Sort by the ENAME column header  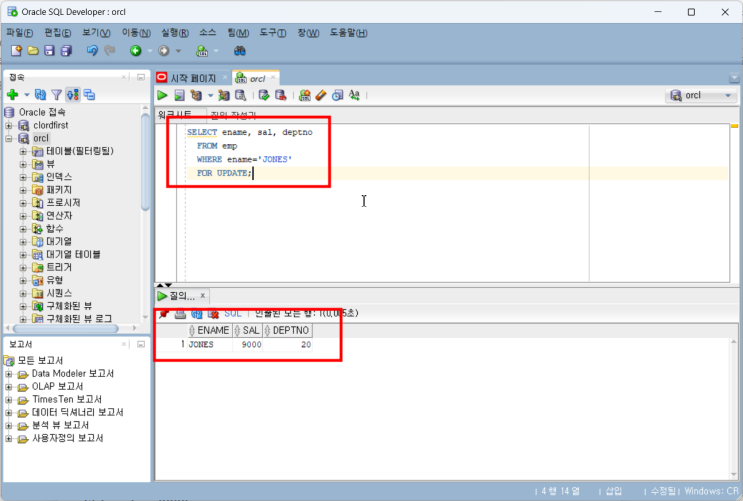(x=209, y=330)
